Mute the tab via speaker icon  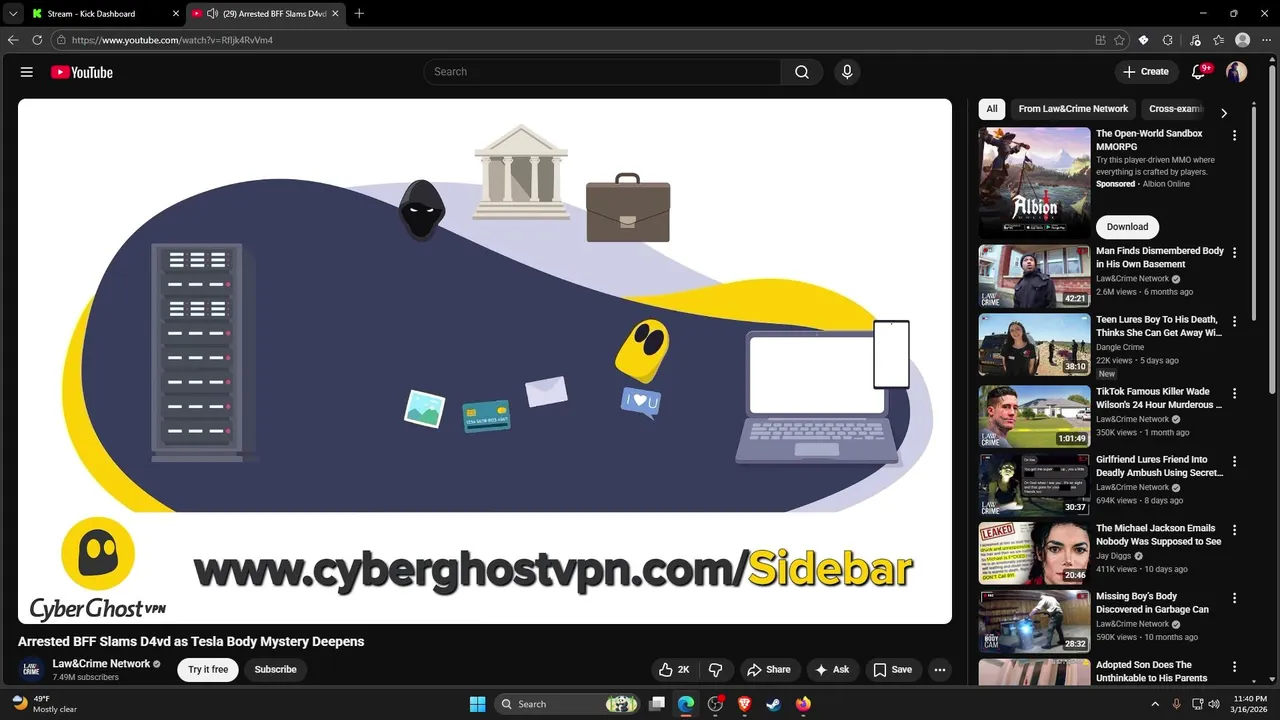212,14
